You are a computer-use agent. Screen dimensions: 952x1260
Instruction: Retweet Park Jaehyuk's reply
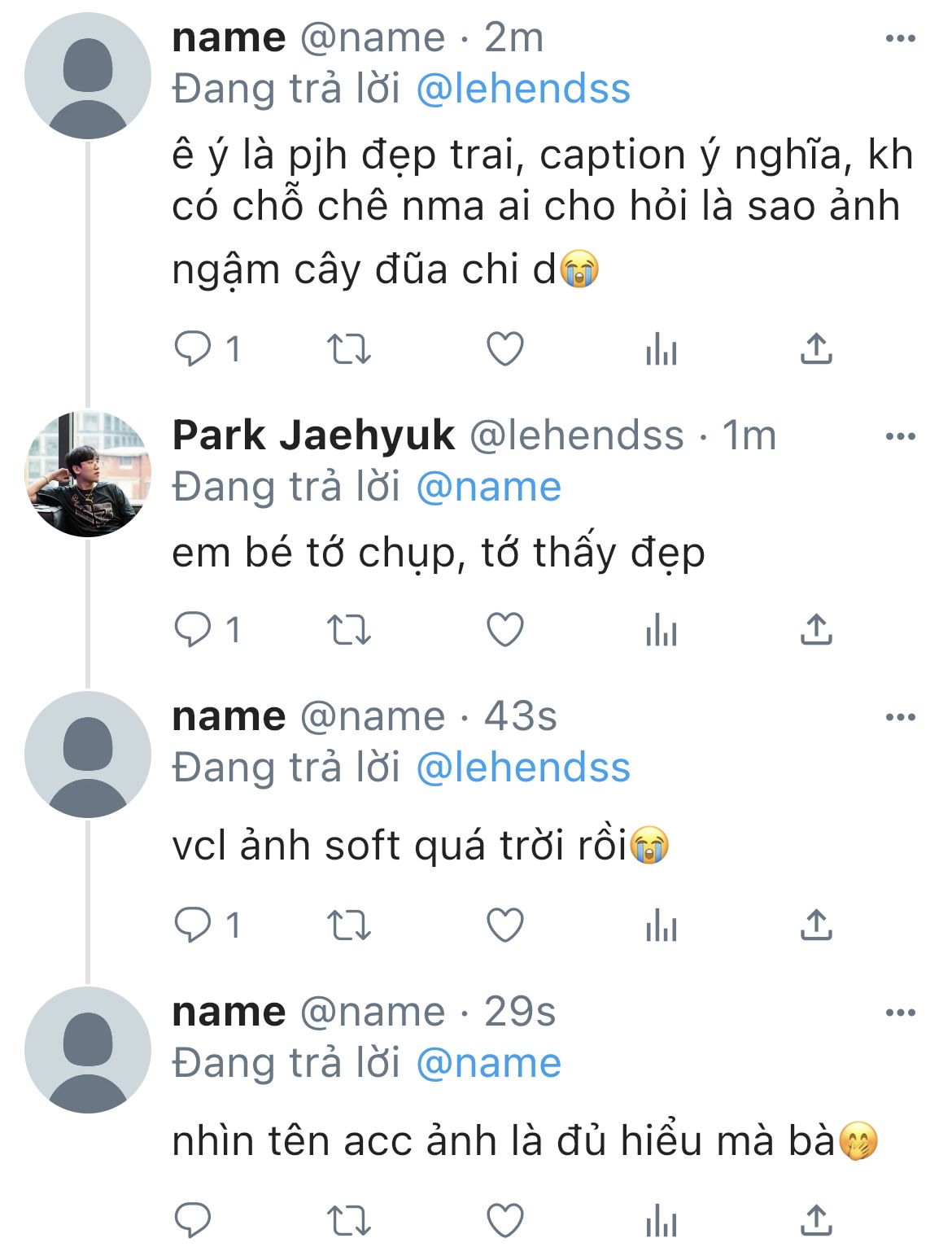348,630
